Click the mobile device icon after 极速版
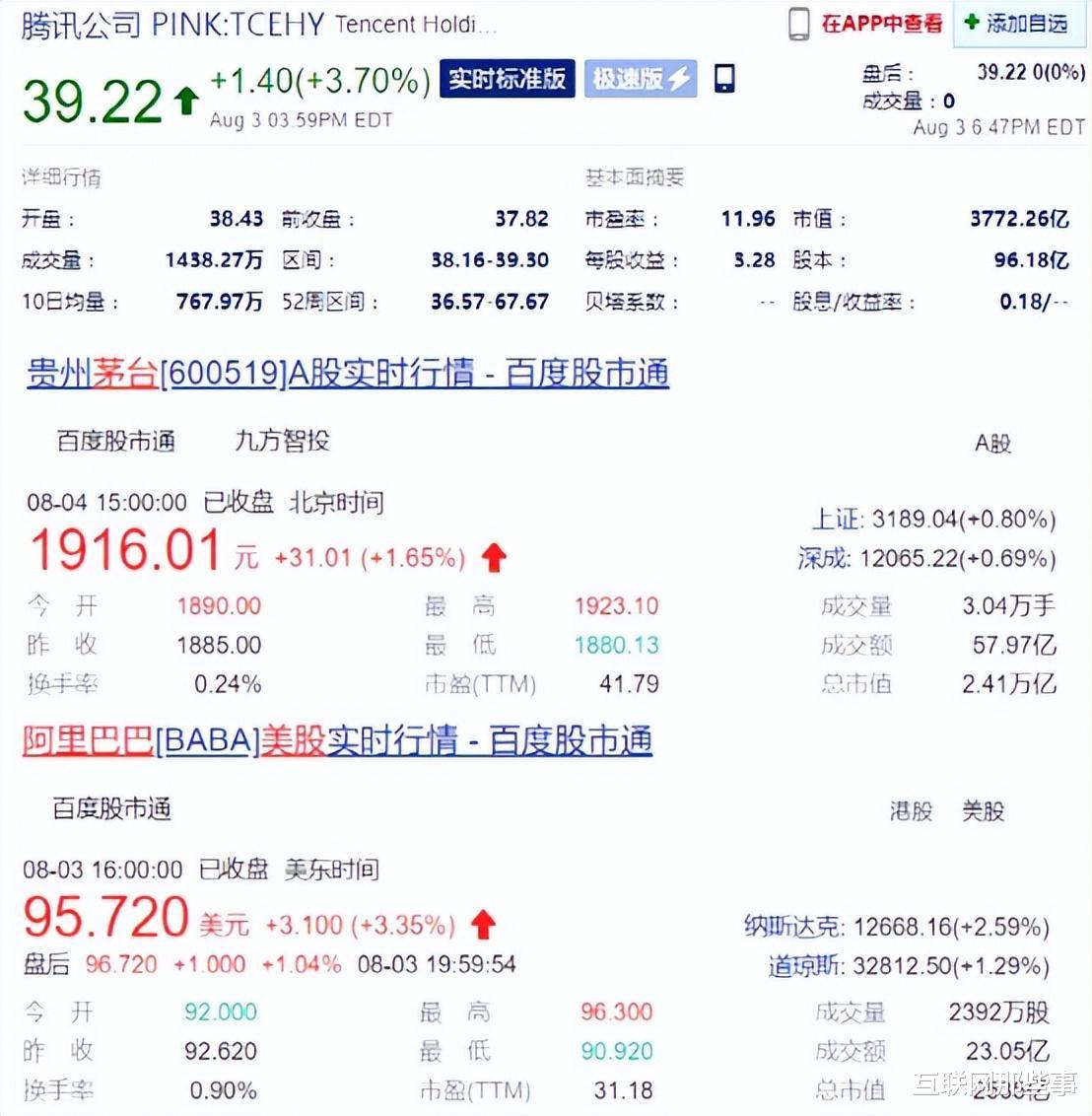The width and height of the screenshot is (1092, 1116). [x=724, y=78]
